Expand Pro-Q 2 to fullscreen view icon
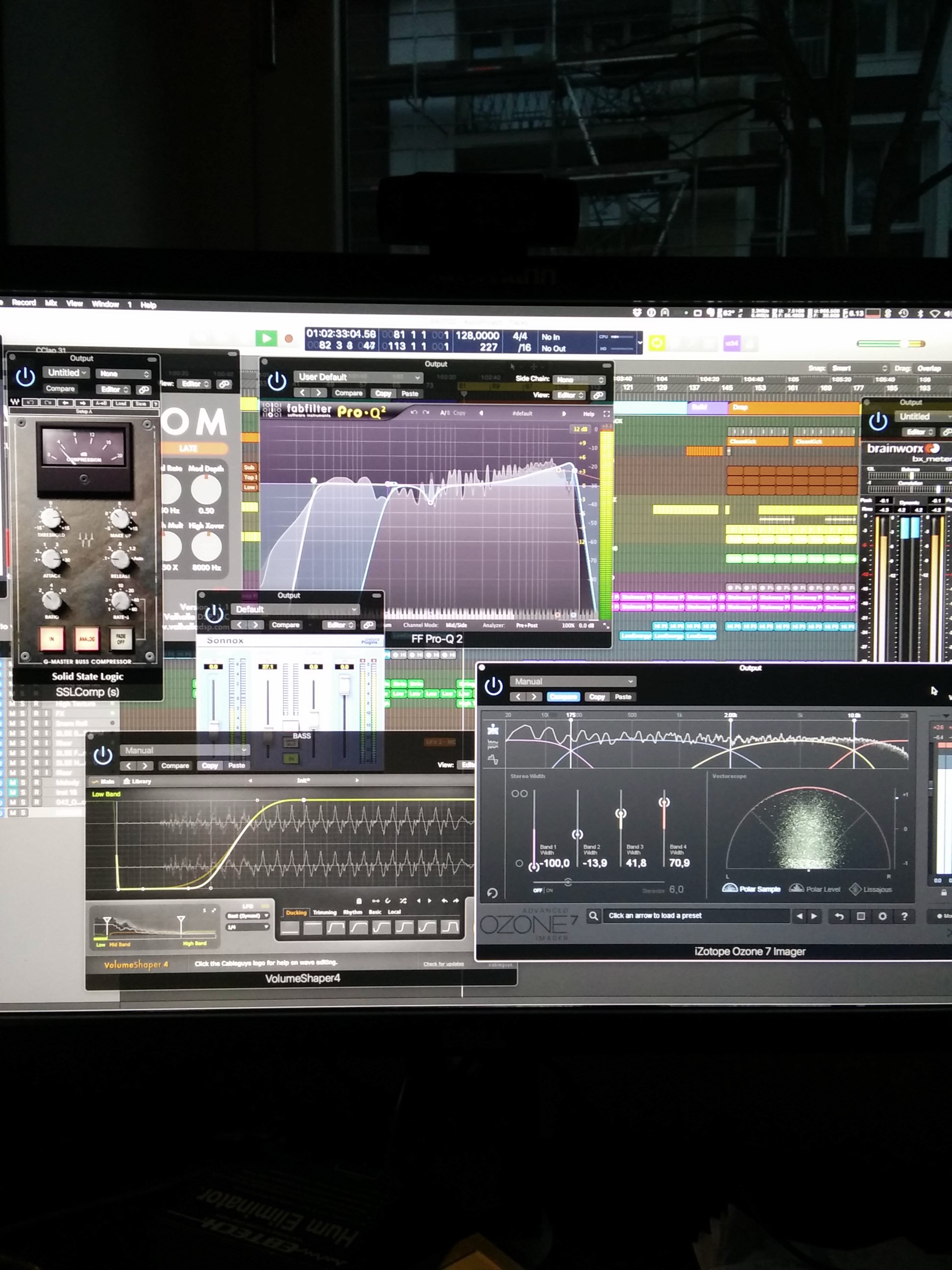The image size is (952, 1270). point(607,414)
